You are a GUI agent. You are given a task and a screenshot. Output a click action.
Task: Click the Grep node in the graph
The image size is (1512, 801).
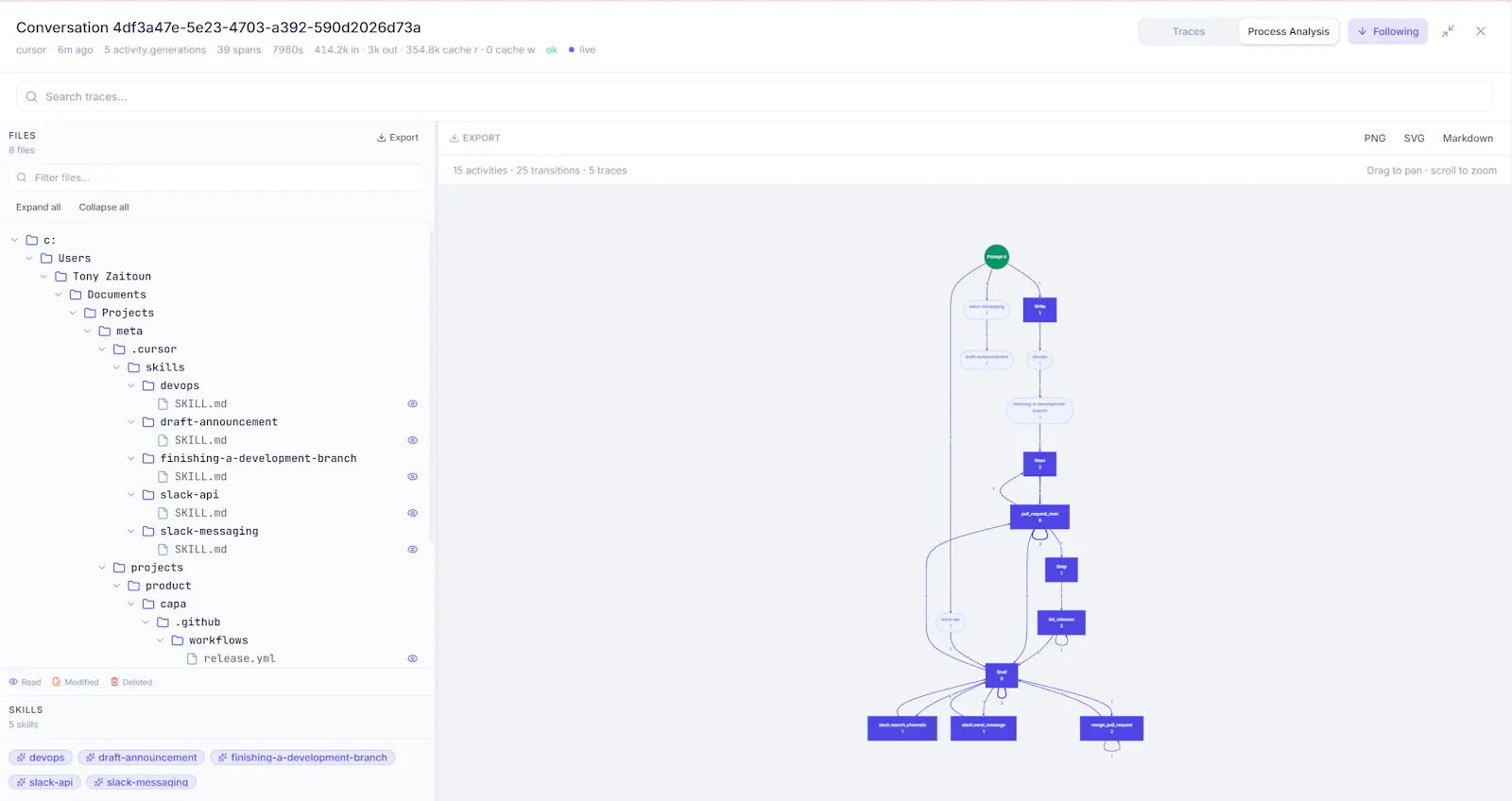(x=1061, y=570)
